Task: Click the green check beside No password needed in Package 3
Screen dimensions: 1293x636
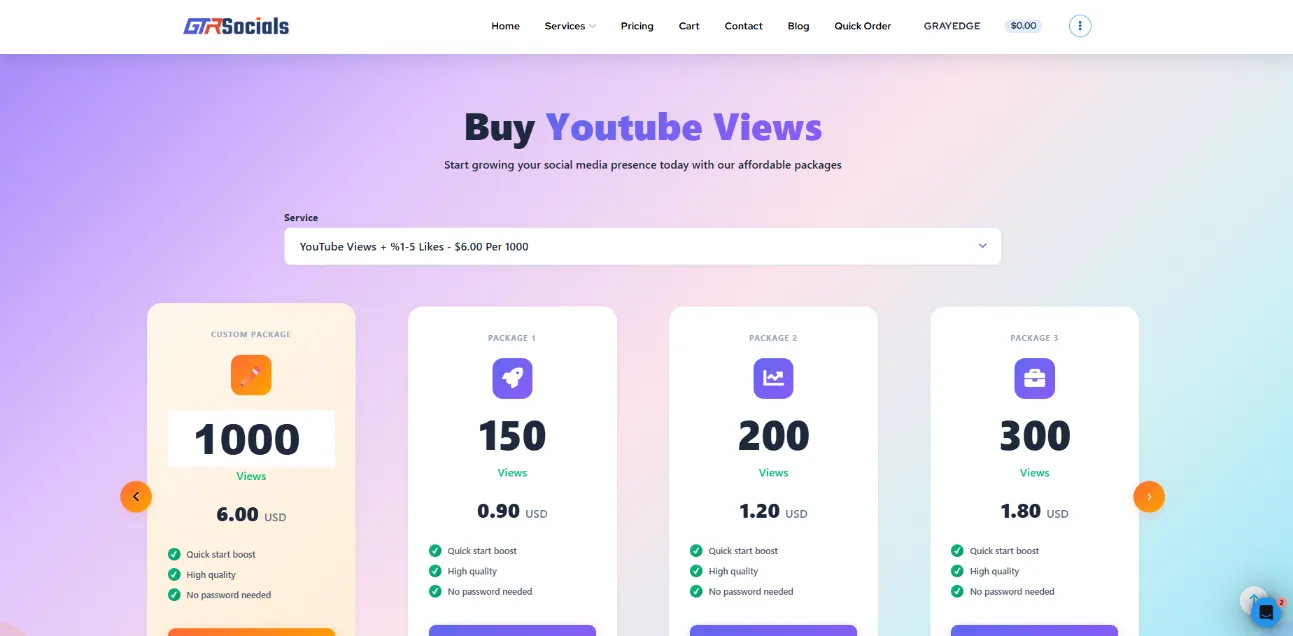Action: (957, 591)
